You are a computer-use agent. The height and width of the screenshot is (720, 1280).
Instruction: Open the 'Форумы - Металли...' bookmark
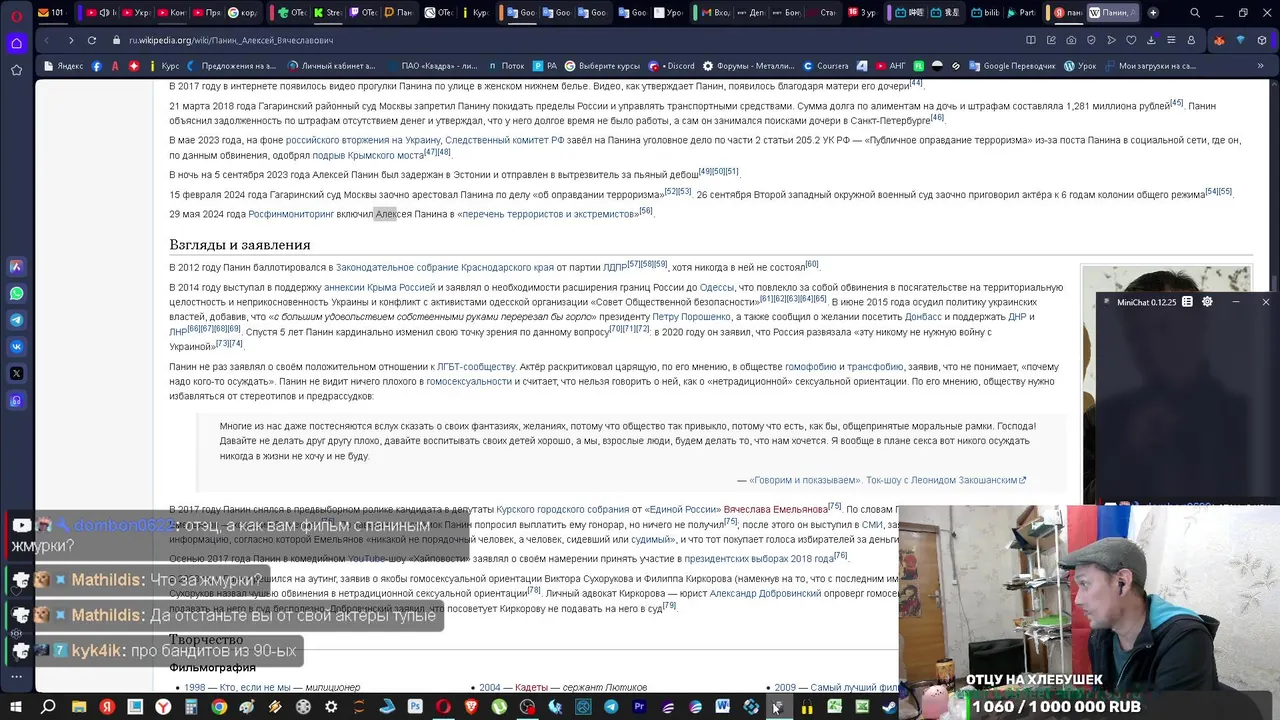pos(748,66)
